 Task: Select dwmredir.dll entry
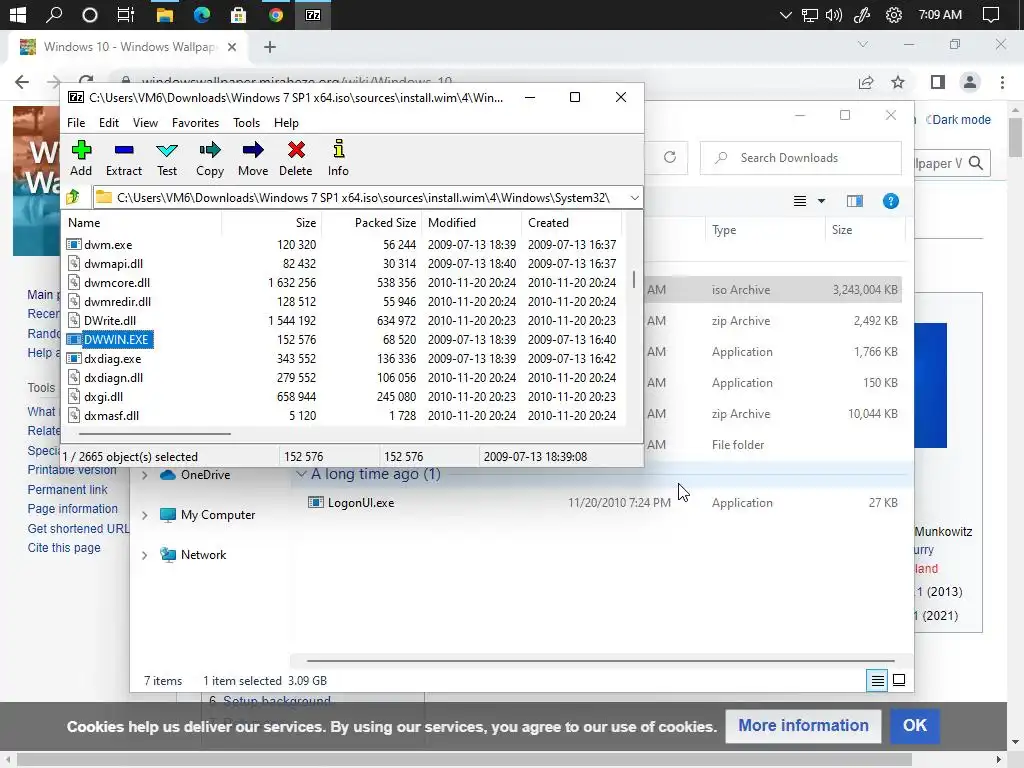[117, 302]
